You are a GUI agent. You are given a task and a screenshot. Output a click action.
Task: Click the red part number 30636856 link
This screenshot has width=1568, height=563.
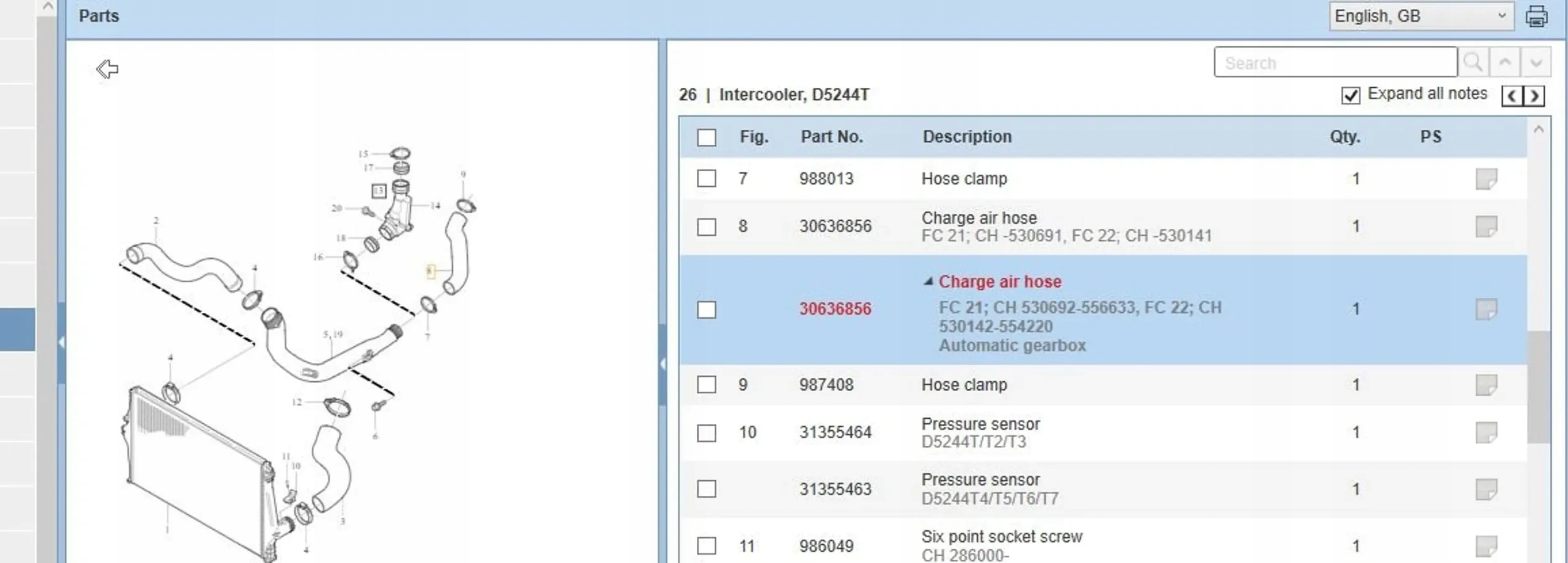(x=835, y=309)
